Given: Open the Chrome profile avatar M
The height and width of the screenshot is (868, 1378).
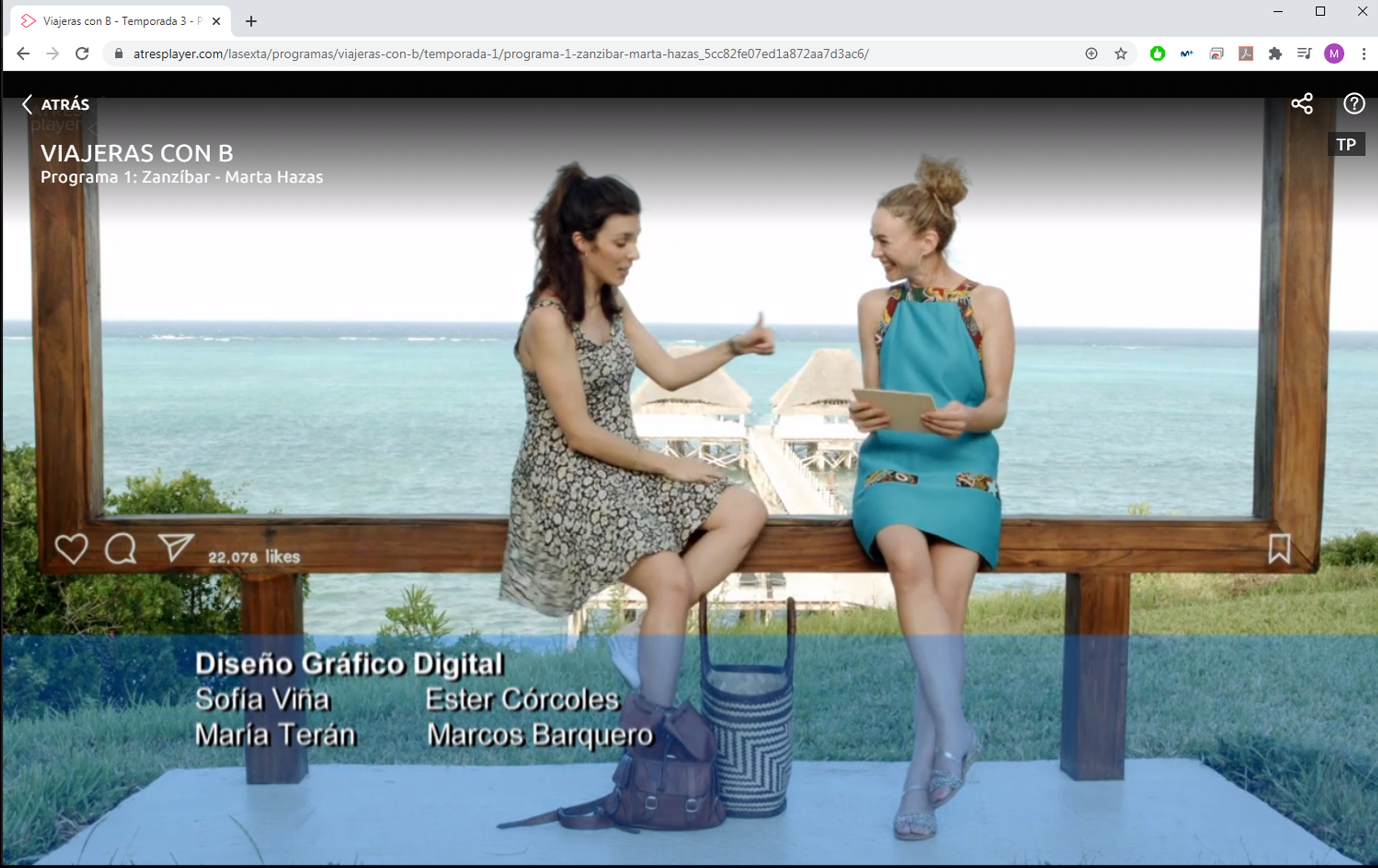Looking at the screenshot, I should click(x=1334, y=54).
